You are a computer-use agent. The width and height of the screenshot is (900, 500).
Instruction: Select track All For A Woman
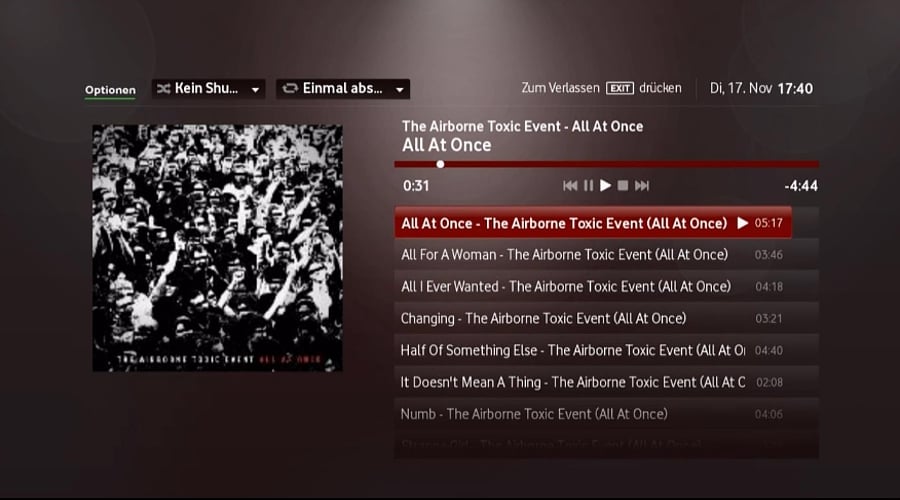click(606, 254)
